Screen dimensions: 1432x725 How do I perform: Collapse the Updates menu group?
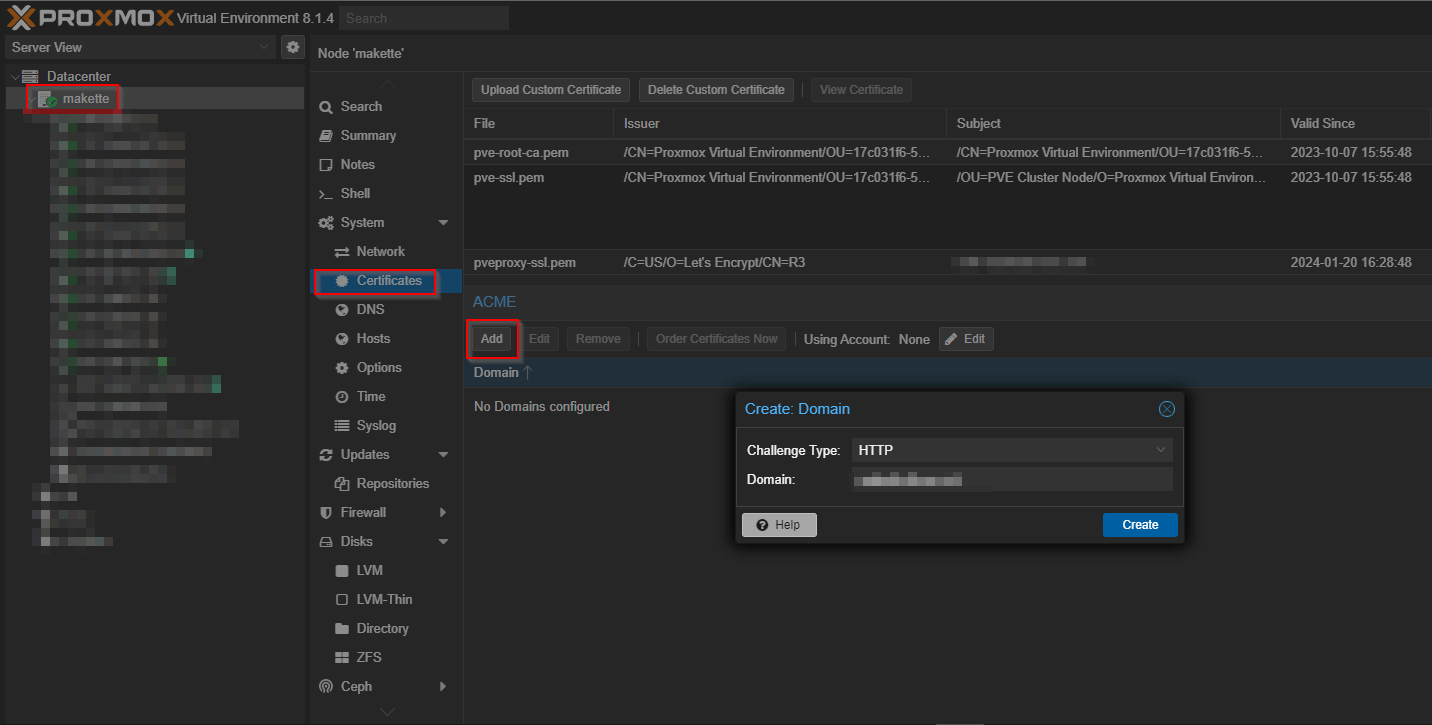pos(443,455)
